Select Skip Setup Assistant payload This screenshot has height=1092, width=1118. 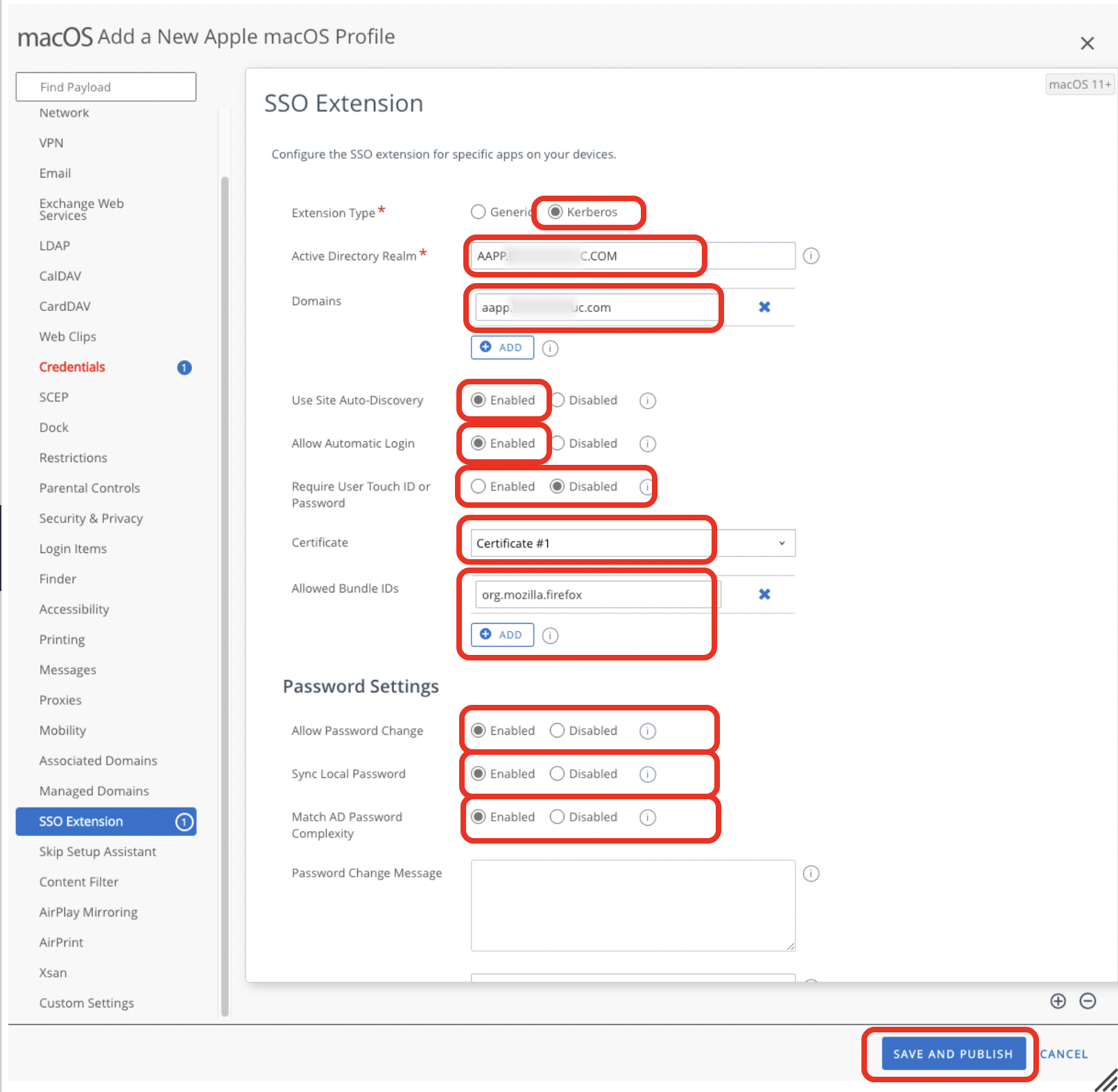click(x=98, y=851)
